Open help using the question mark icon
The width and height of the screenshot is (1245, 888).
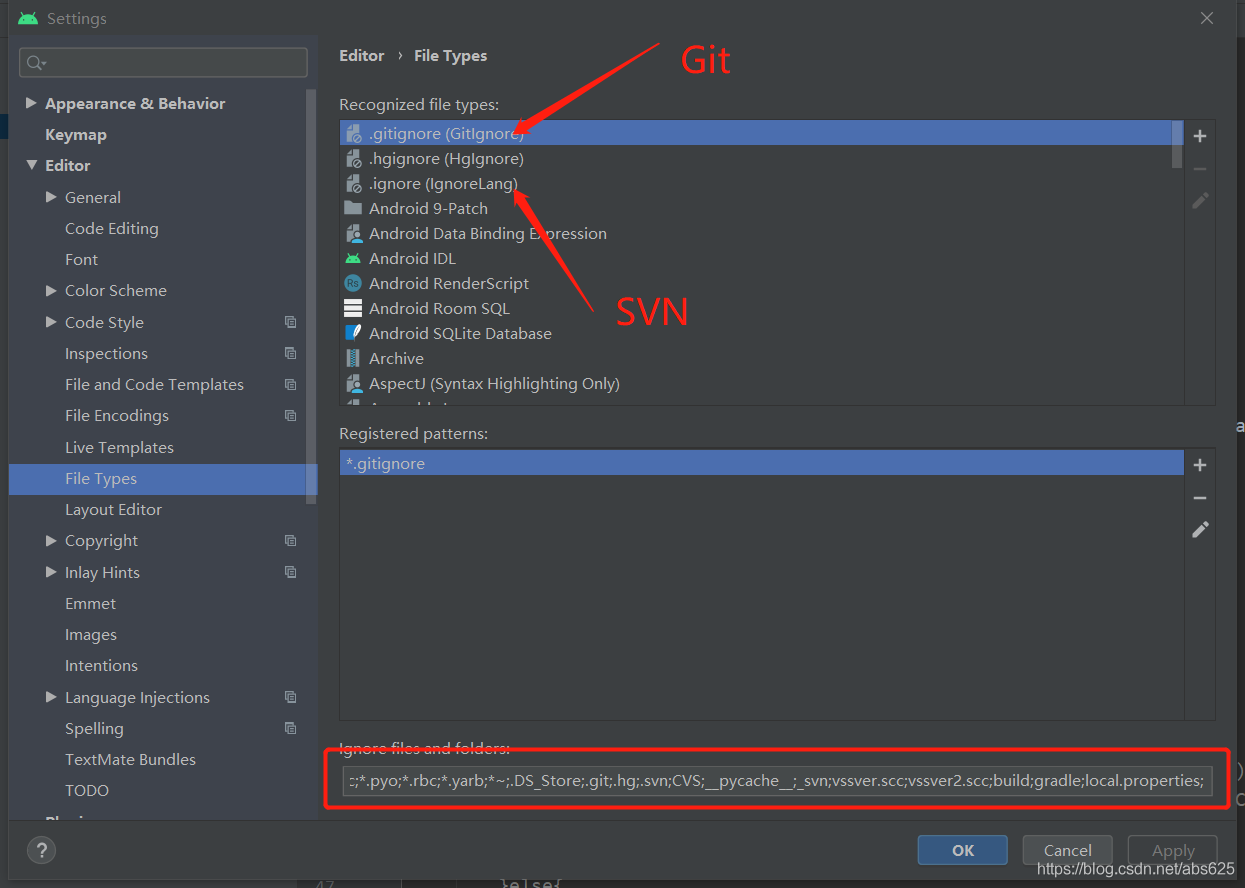(40, 850)
